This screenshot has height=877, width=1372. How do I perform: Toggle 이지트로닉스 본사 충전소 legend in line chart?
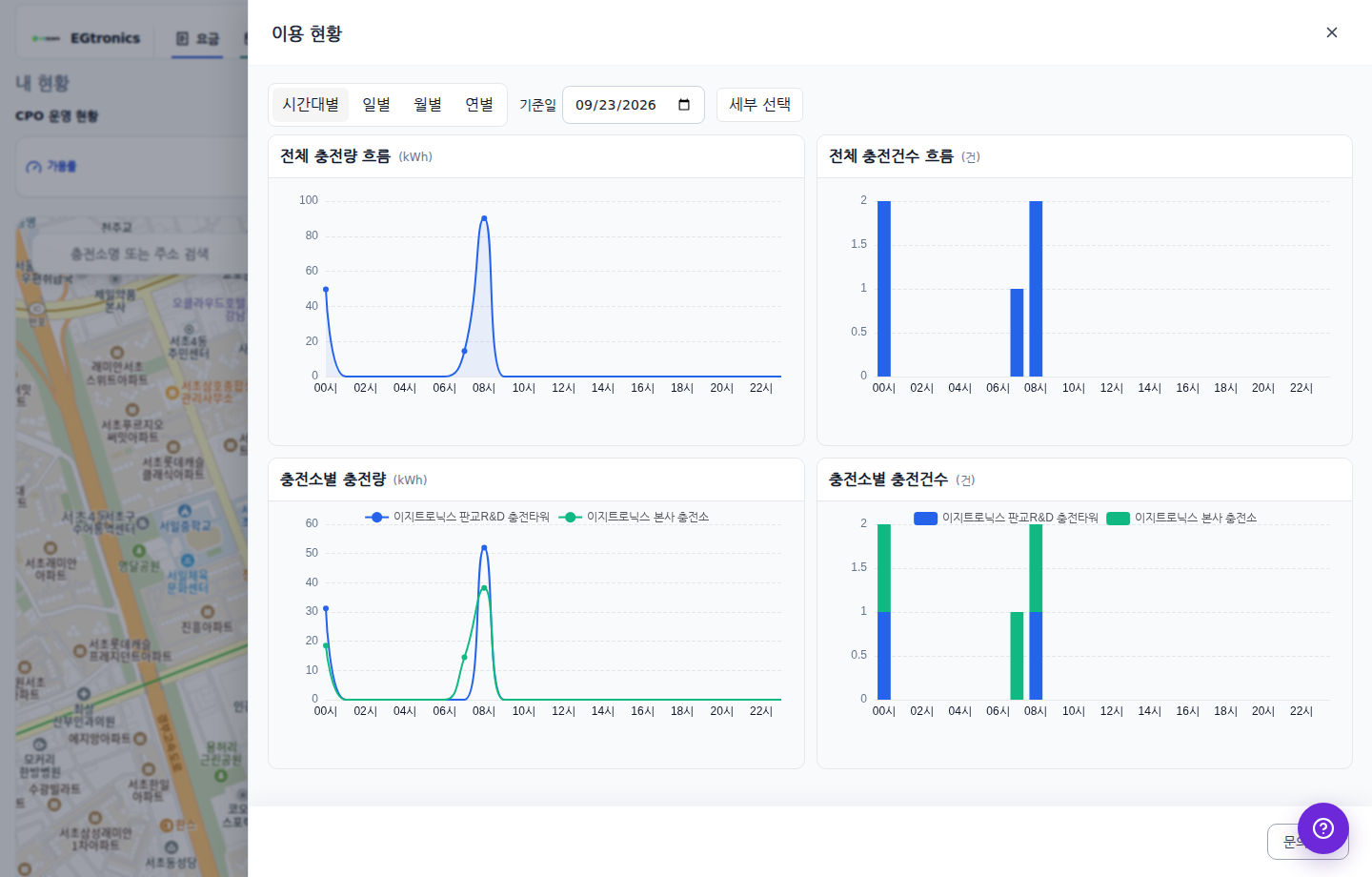tap(634, 517)
